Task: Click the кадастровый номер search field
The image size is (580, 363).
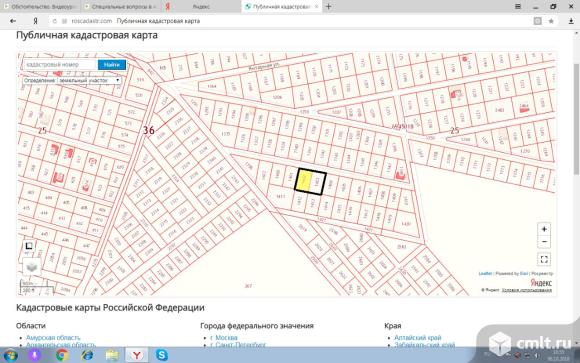Action: [60, 64]
